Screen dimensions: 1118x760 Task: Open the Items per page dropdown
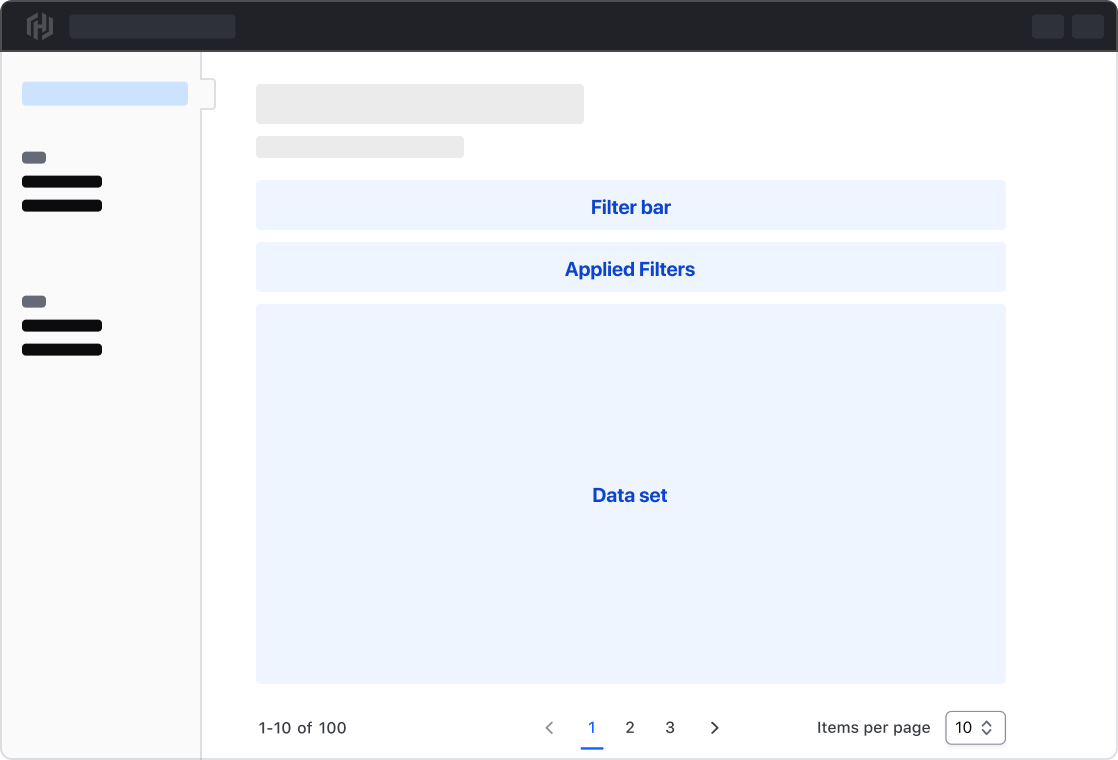point(975,728)
